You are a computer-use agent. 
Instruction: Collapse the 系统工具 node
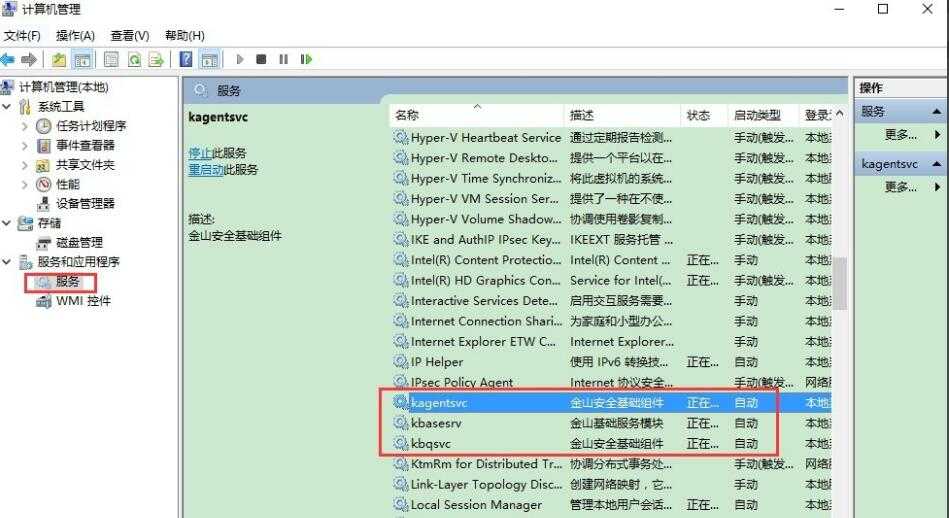coord(7,107)
